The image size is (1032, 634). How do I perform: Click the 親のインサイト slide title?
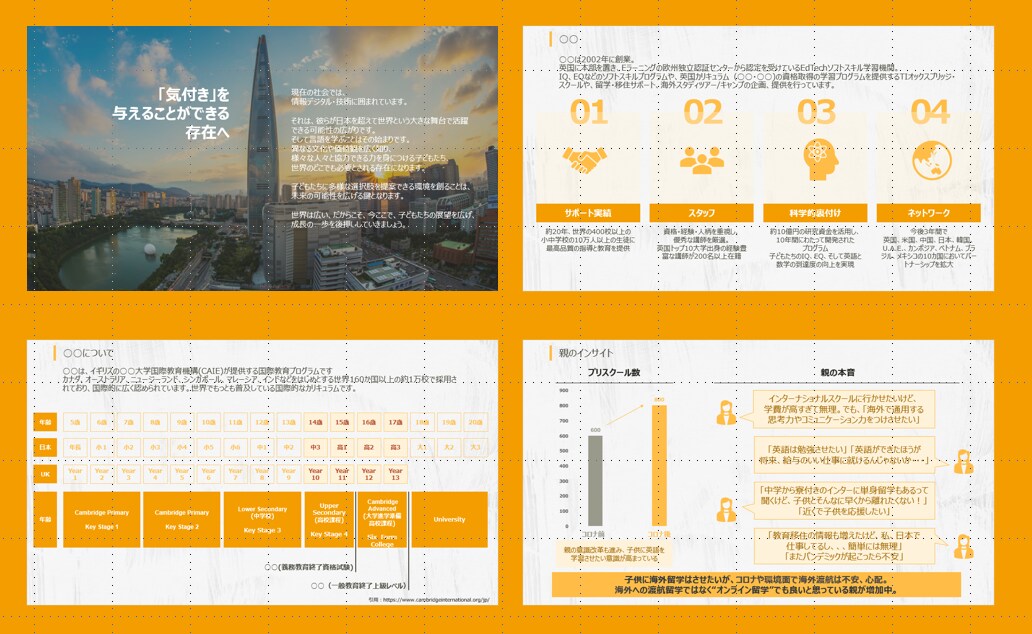tap(586, 353)
